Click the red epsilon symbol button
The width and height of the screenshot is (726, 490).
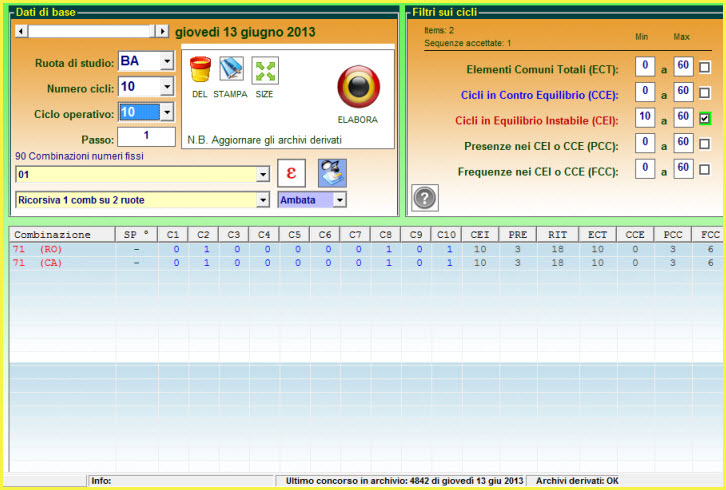(291, 173)
